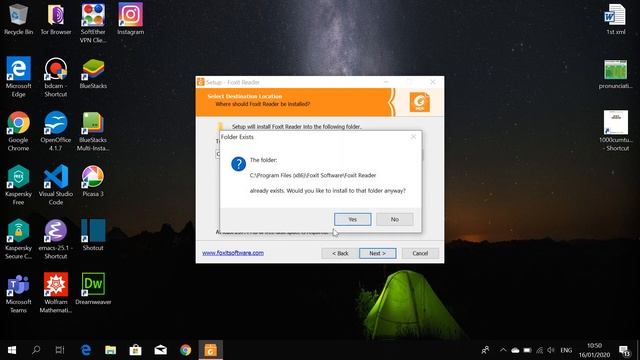Open clock showing 10:50
The height and width of the screenshot is (360, 640).
594,350
